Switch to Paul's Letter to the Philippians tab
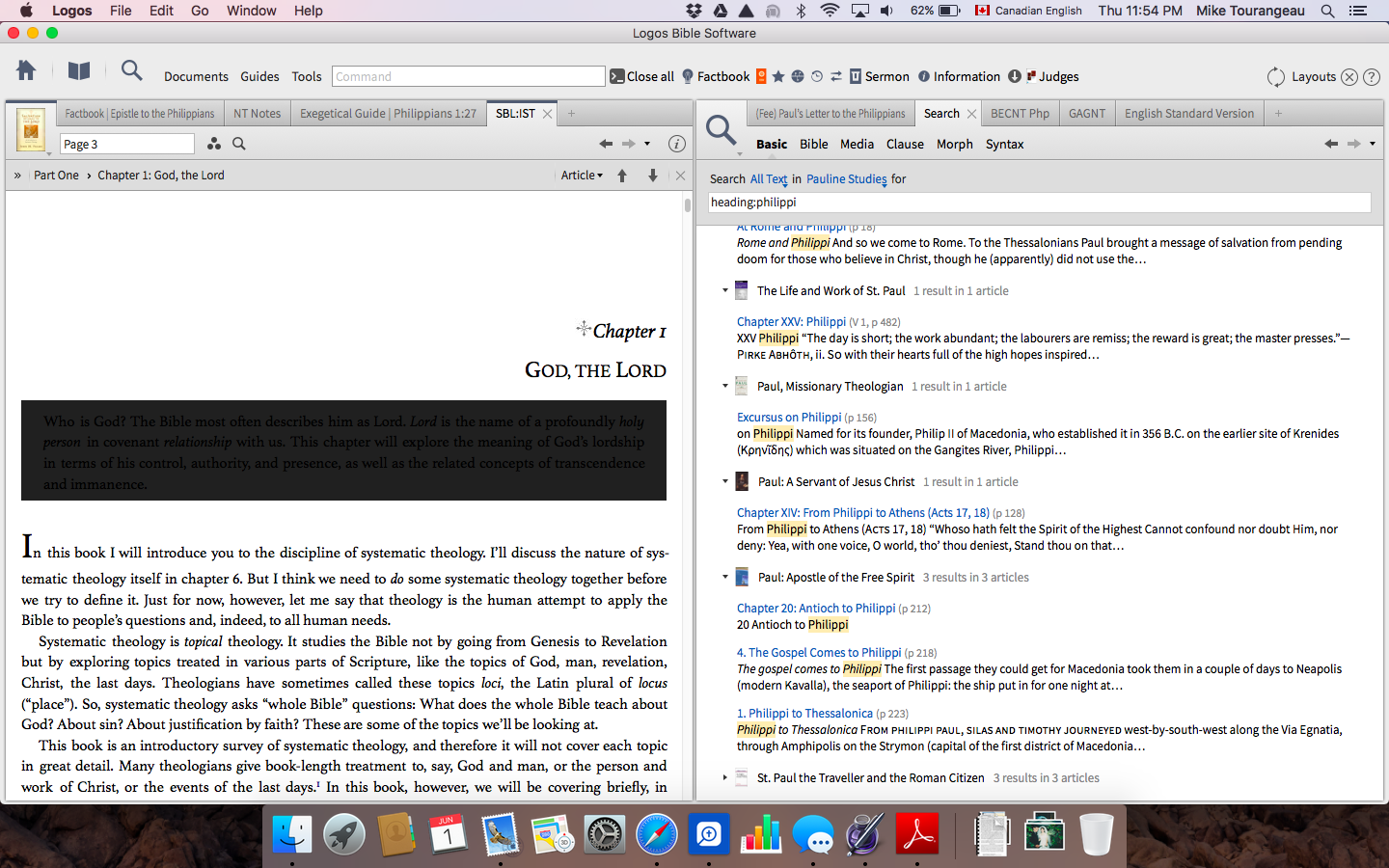This screenshot has height=868, width=1389. click(x=831, y=114)
